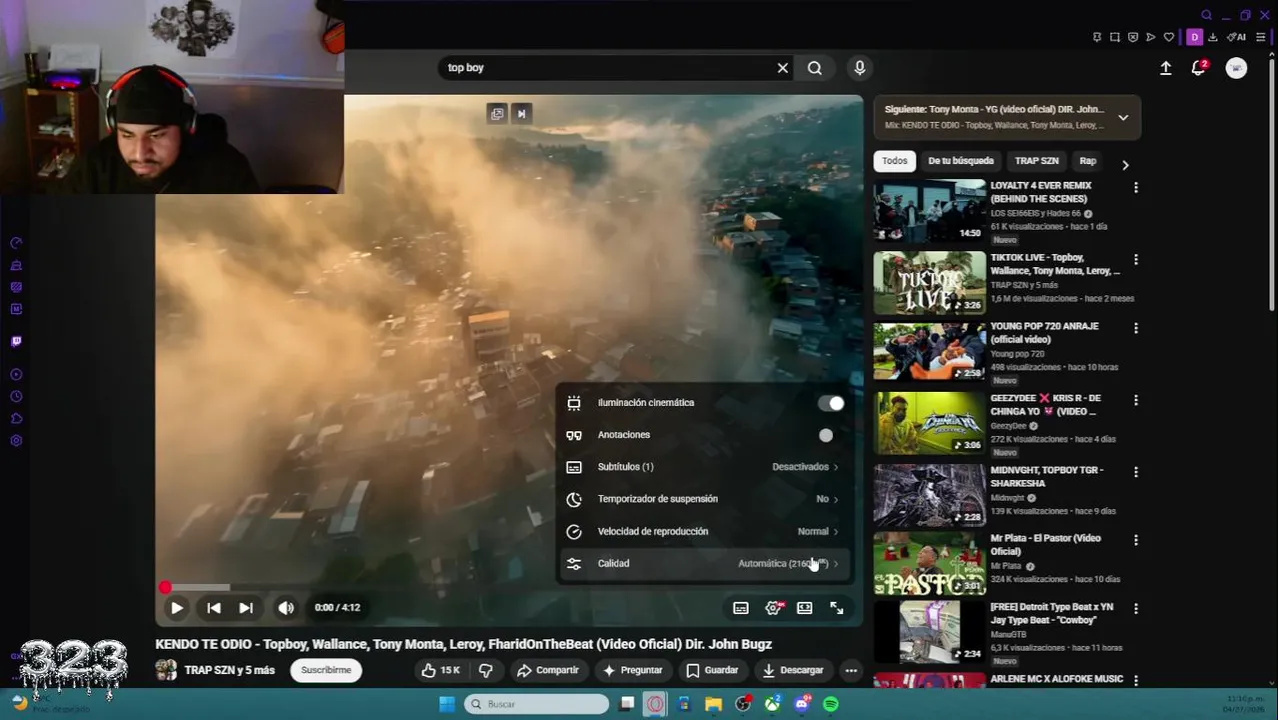
Task: Open more options for TIKTOK LIVE video
Action: click(1135, 259)
